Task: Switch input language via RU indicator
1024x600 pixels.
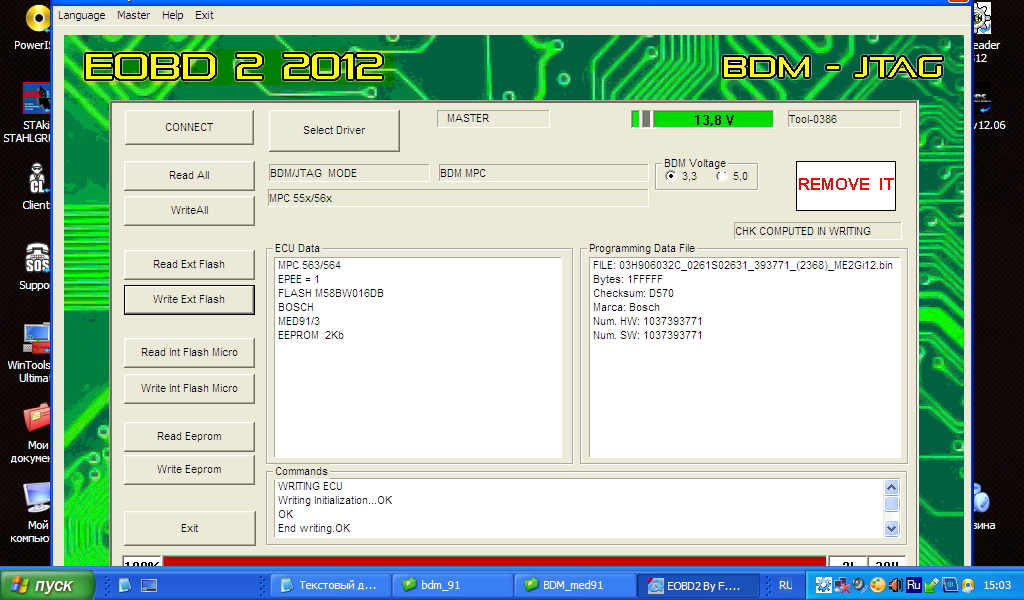Action: (785, 585)
